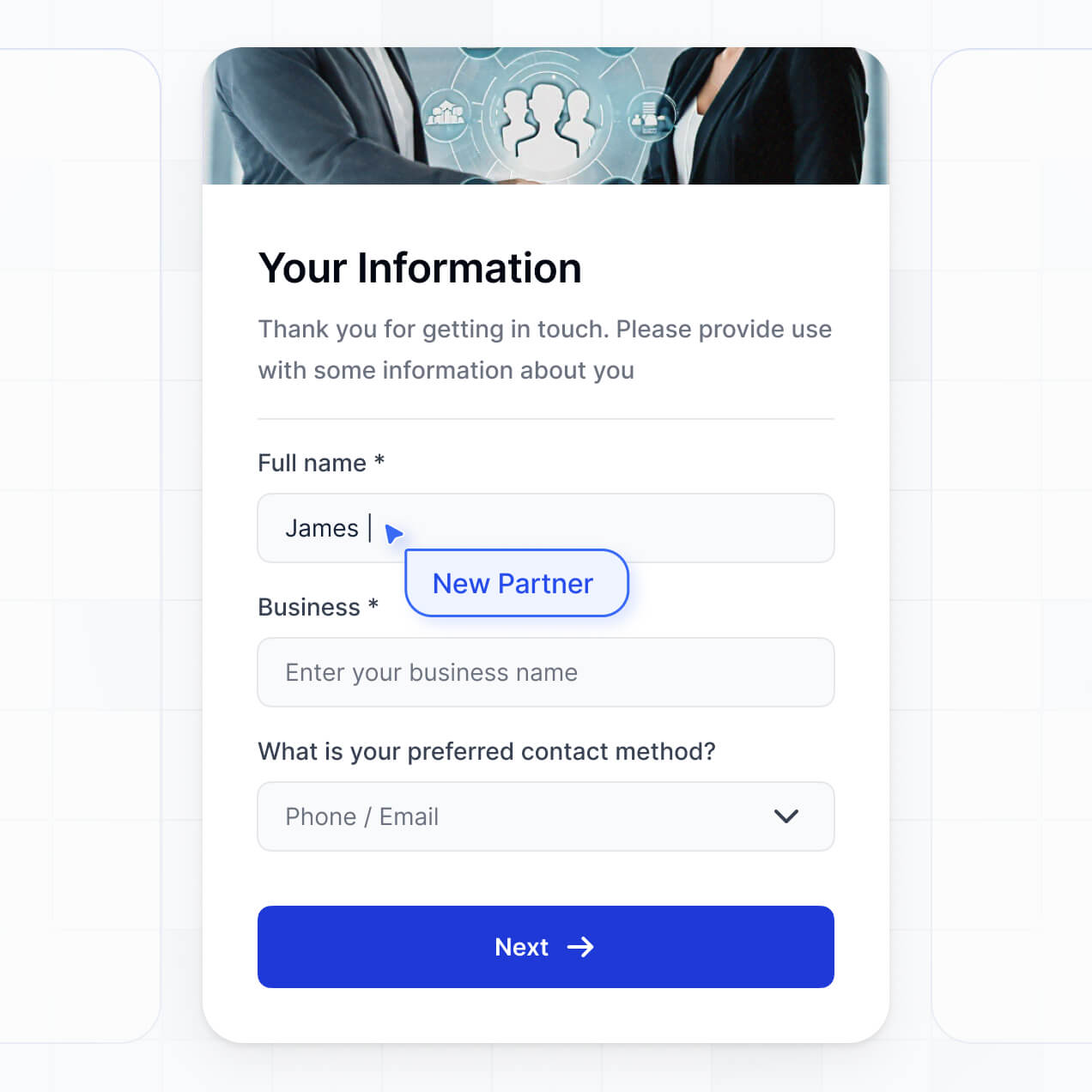Click the asterisk next to Full name
Screen dimensions: 1092x1092
point(380,463)
